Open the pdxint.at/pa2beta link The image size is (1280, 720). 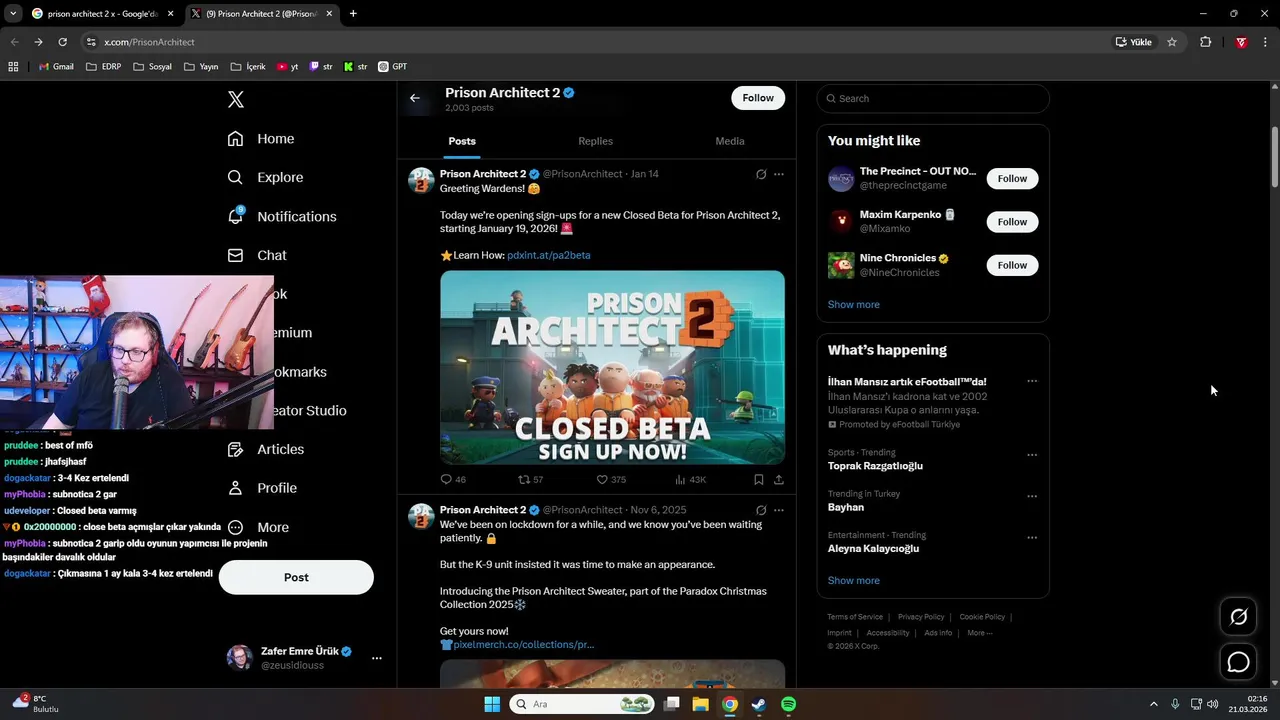(549, 255)
